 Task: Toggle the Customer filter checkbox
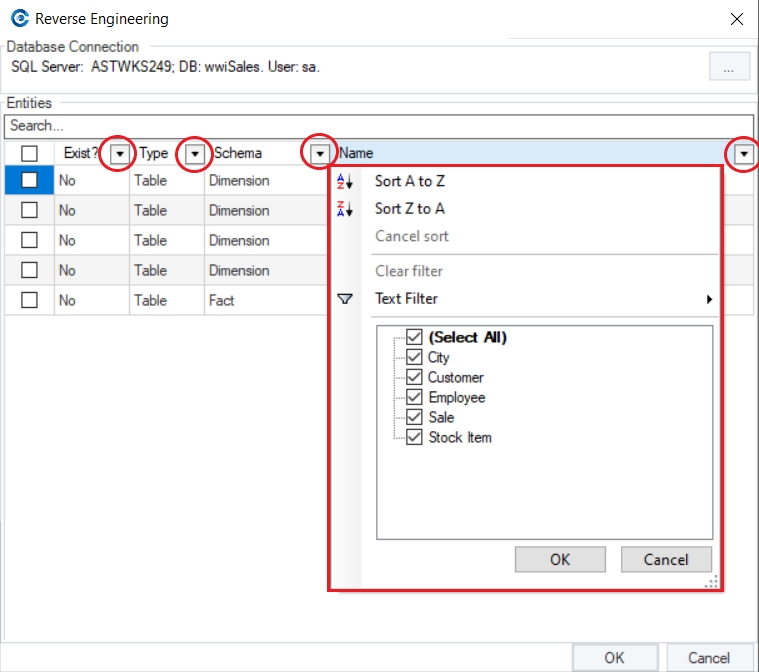(415, 377)
